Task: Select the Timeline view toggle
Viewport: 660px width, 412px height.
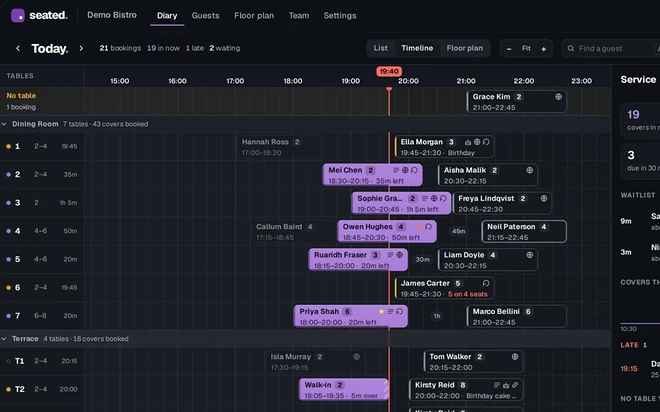Action: click(x=417, y=48)
